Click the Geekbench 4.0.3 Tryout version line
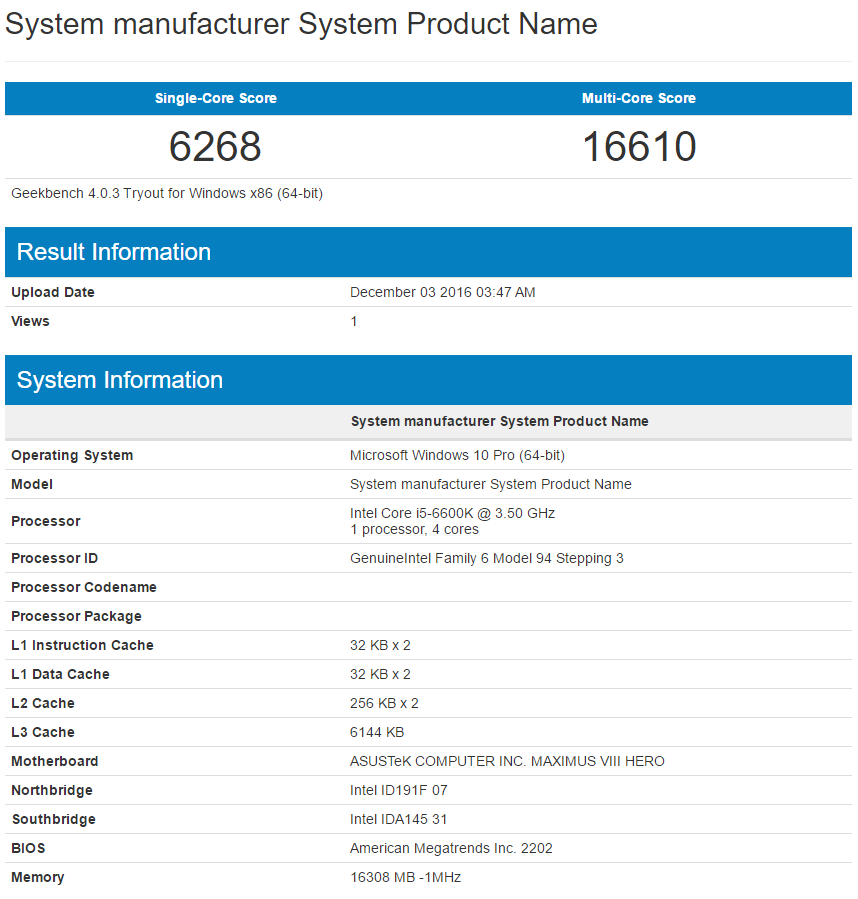Screen dimensions: 858x899 167,194
